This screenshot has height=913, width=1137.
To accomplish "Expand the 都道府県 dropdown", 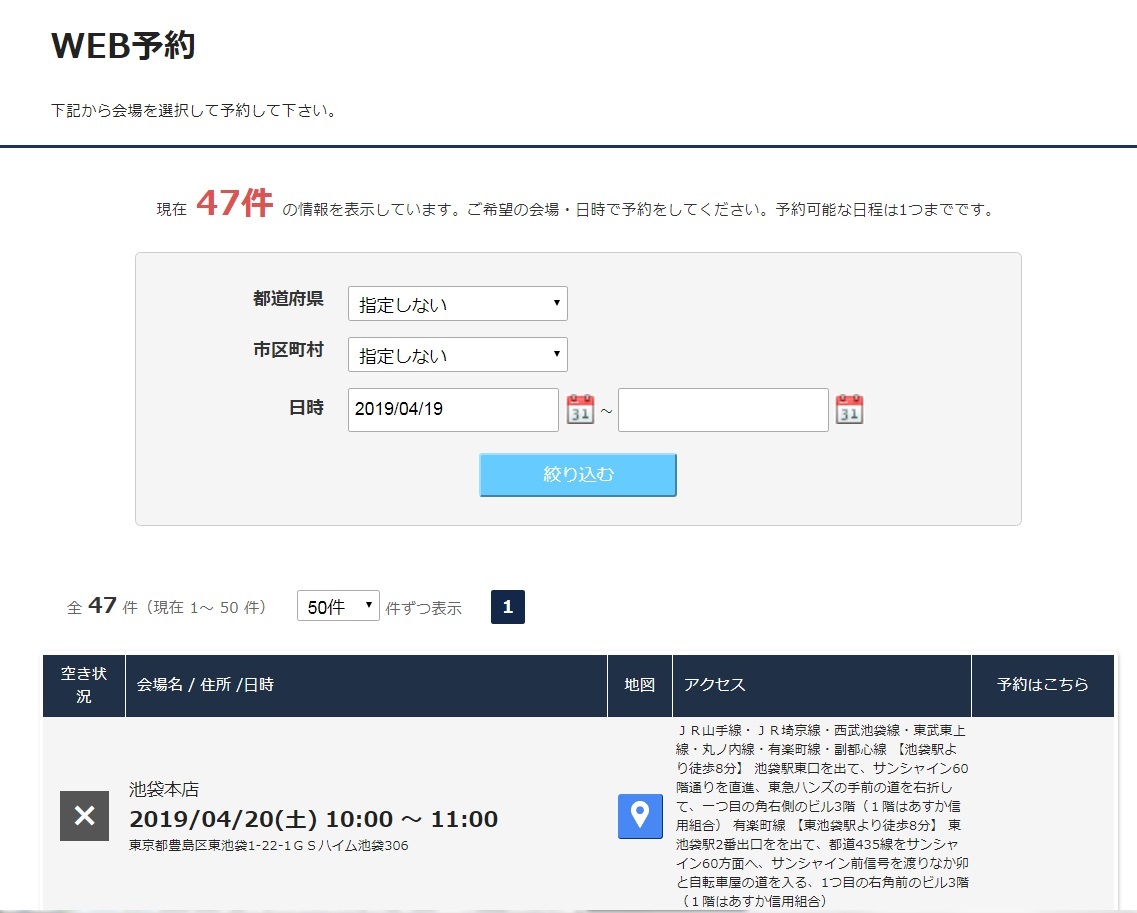I will [x=457, y=304].
